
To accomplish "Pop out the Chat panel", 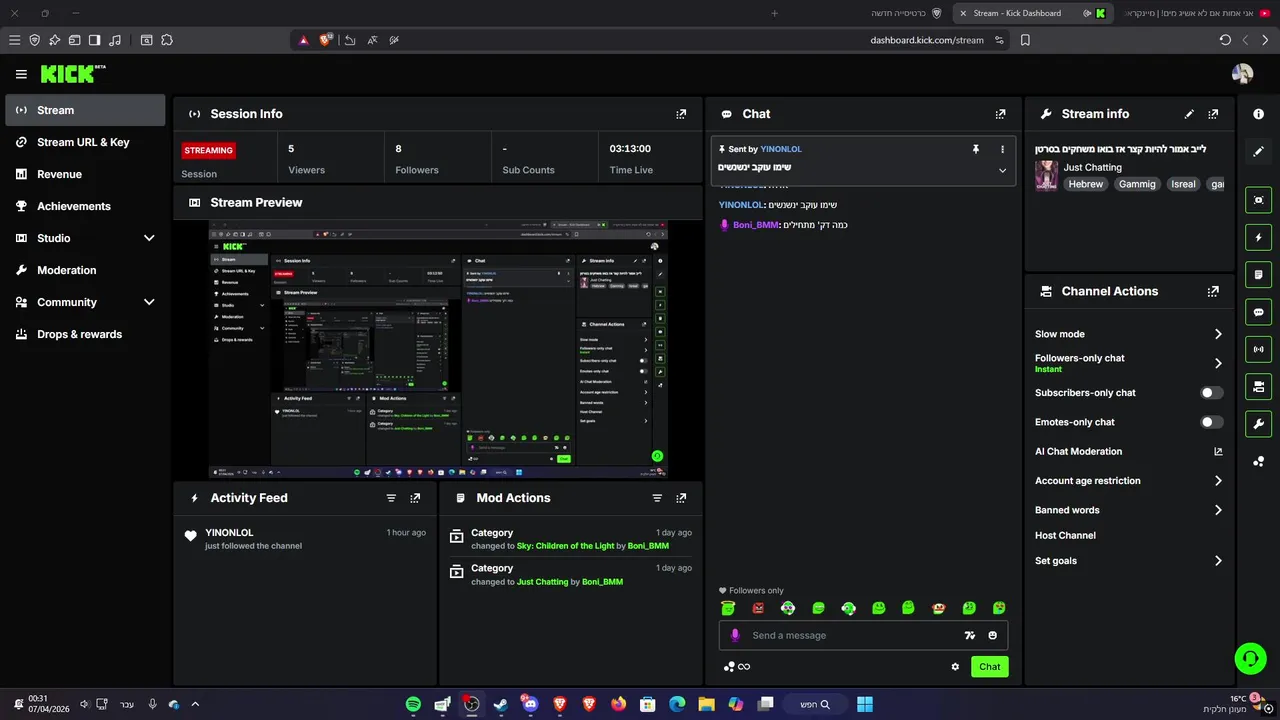I will pos(1000,114).
